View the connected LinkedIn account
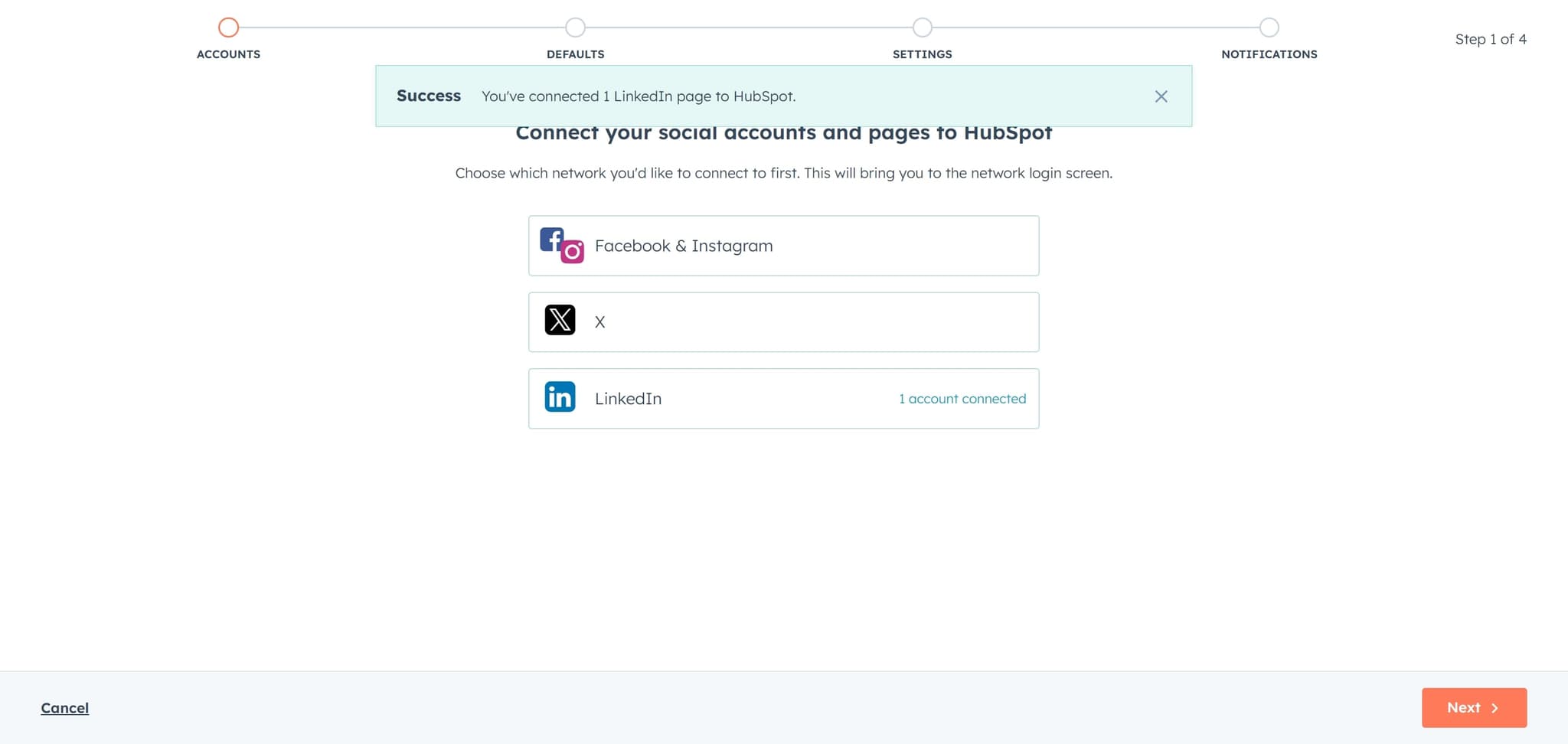The width and height of the screenshot is (1568, 744). 962,398
